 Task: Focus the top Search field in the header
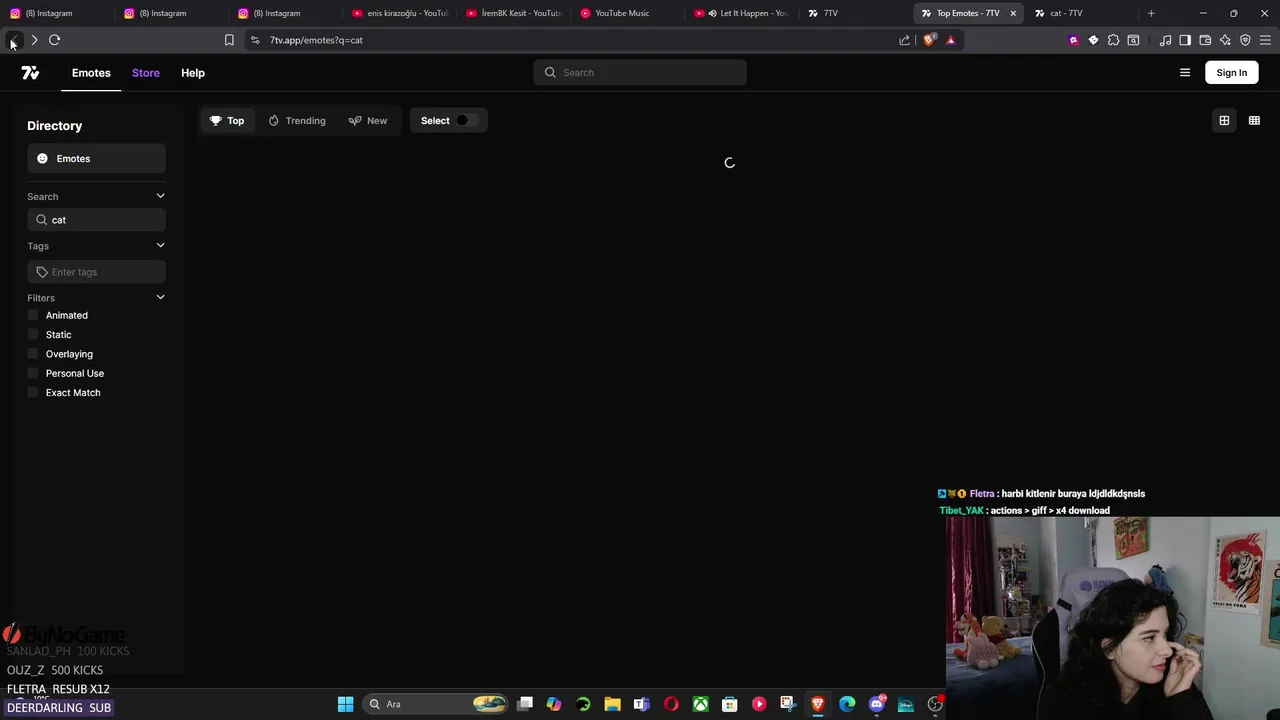pyautogui.click(x=640, y=73)
